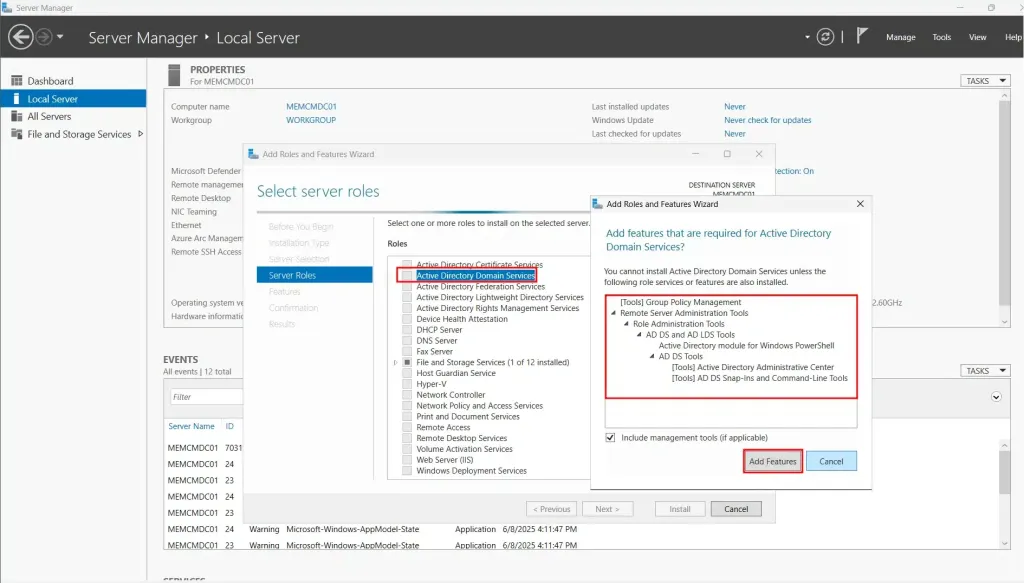Open the notifications flag
This screenshot has width=1024, height=583.
[x=862, y=36]
